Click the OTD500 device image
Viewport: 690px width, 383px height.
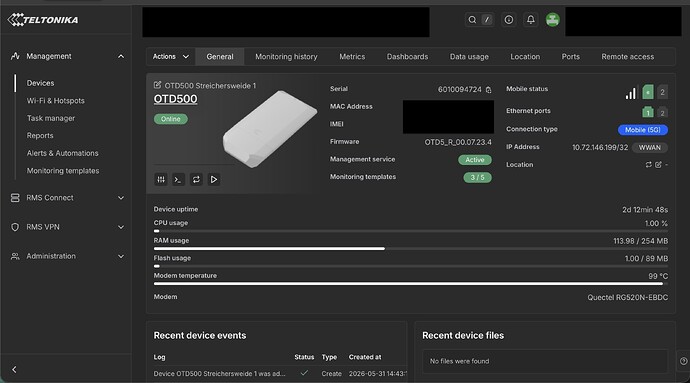[x=269, y=128]
